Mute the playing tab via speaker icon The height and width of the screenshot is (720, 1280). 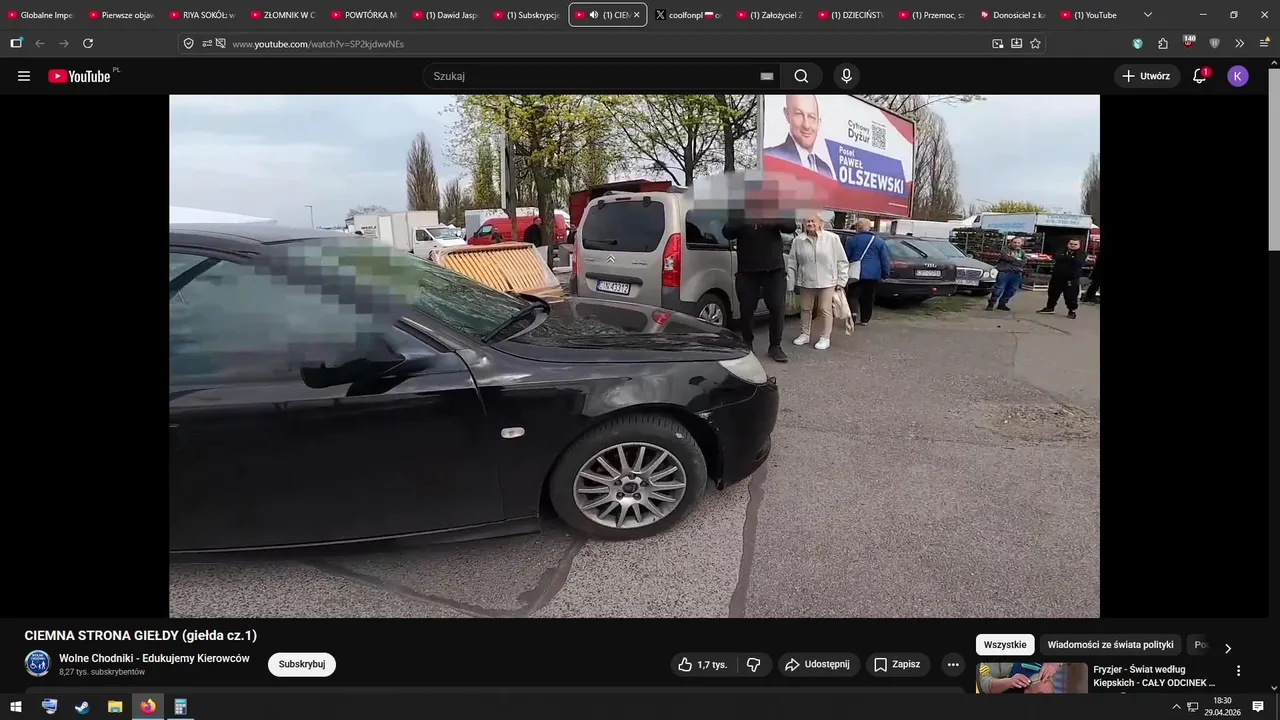pyautogui.click(x=594, y=15)
